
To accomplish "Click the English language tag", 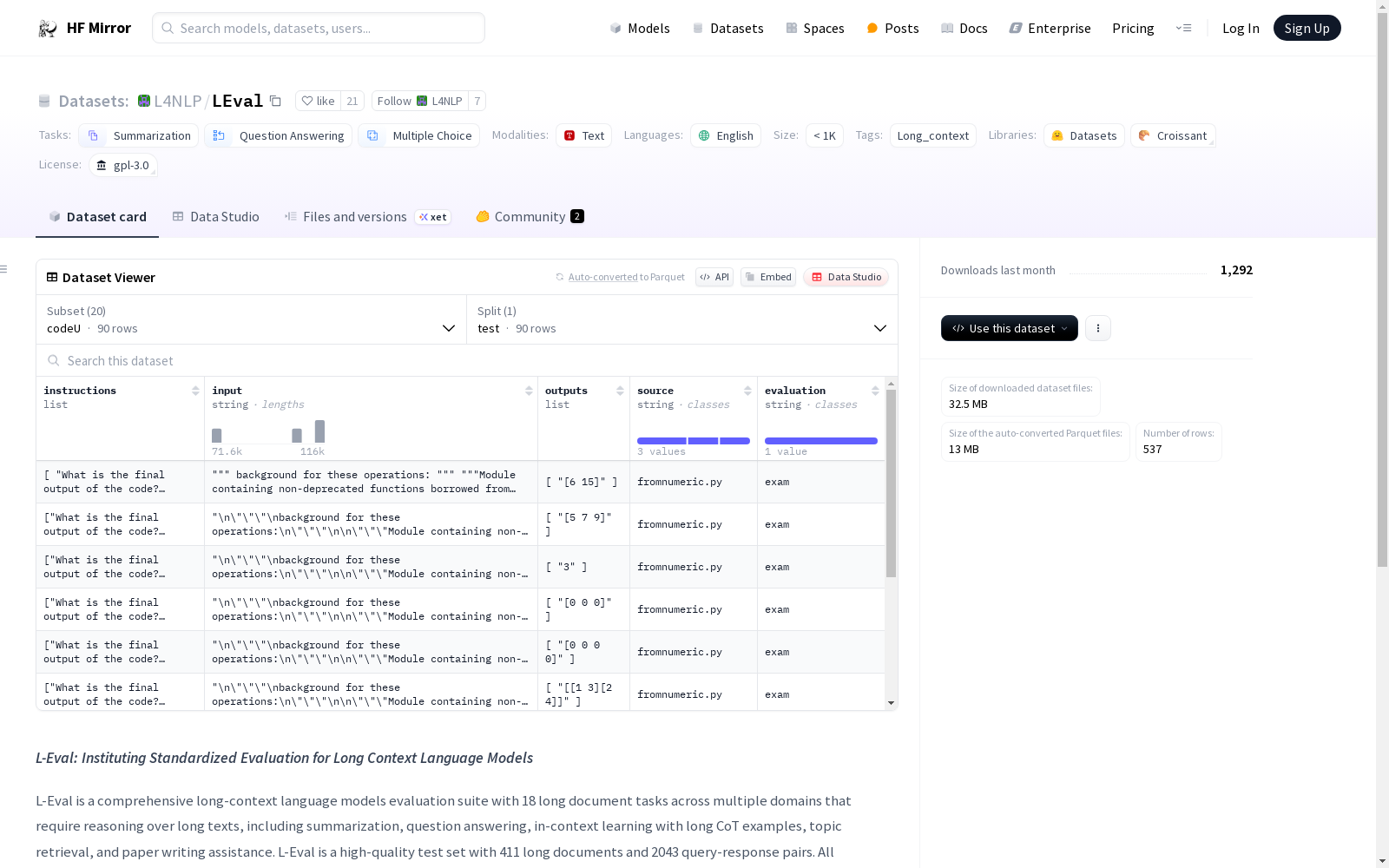I will click(x=726, y=135).
